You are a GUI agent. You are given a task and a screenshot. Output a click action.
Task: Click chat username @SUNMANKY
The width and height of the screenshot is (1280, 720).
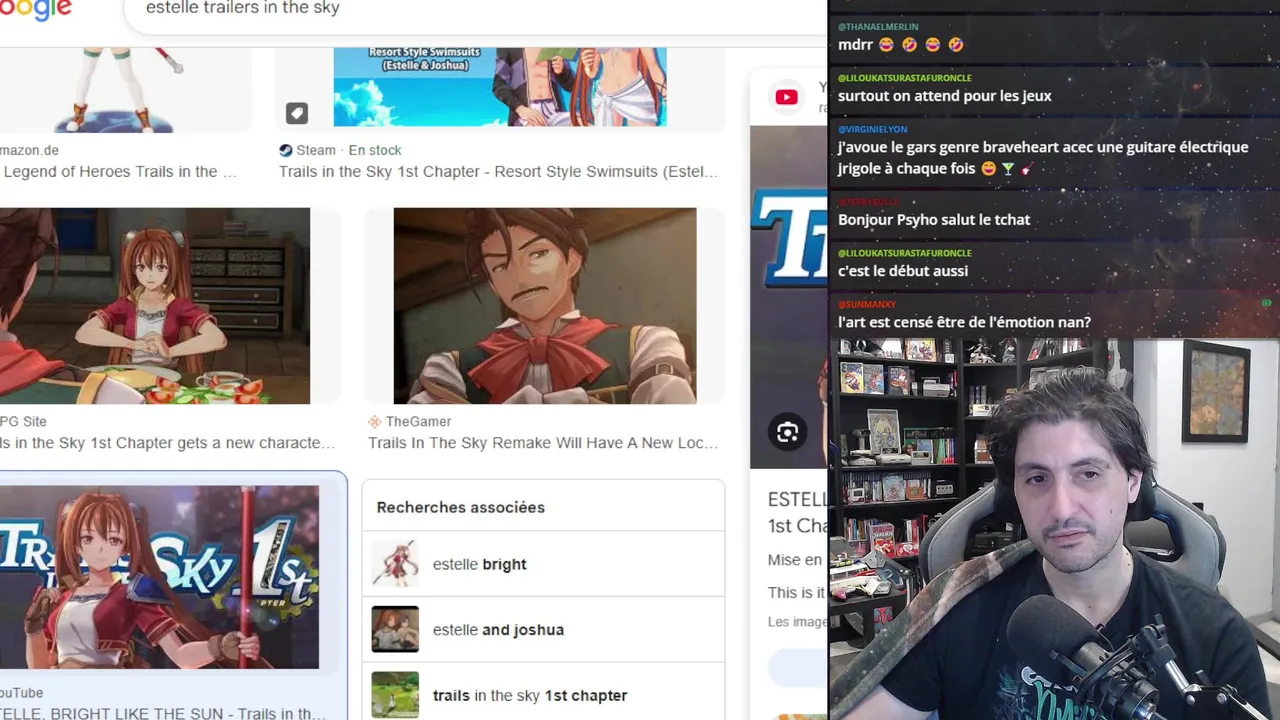(x=867, y=304)
